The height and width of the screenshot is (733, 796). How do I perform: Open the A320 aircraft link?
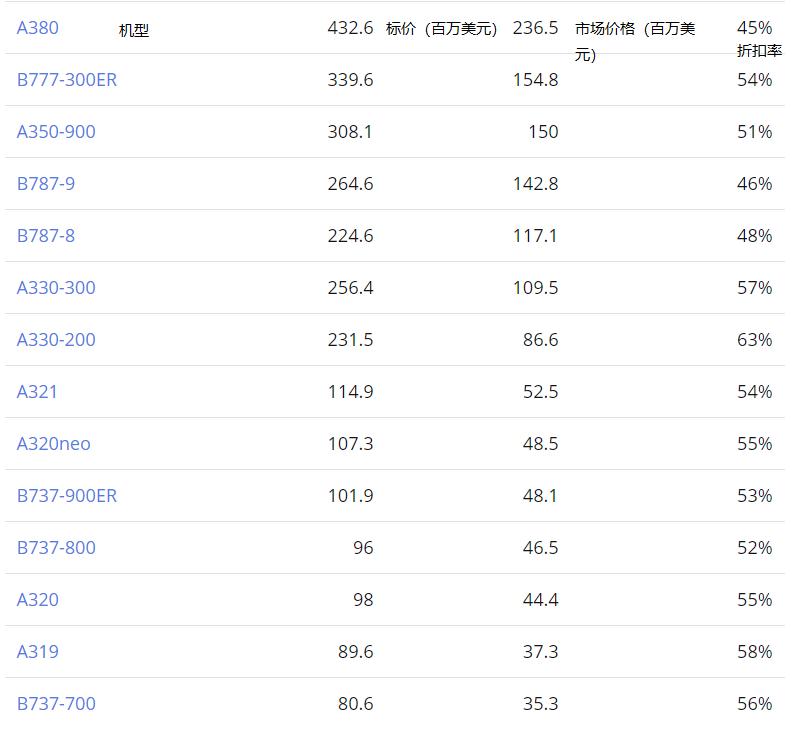click(x=38, y=599)
